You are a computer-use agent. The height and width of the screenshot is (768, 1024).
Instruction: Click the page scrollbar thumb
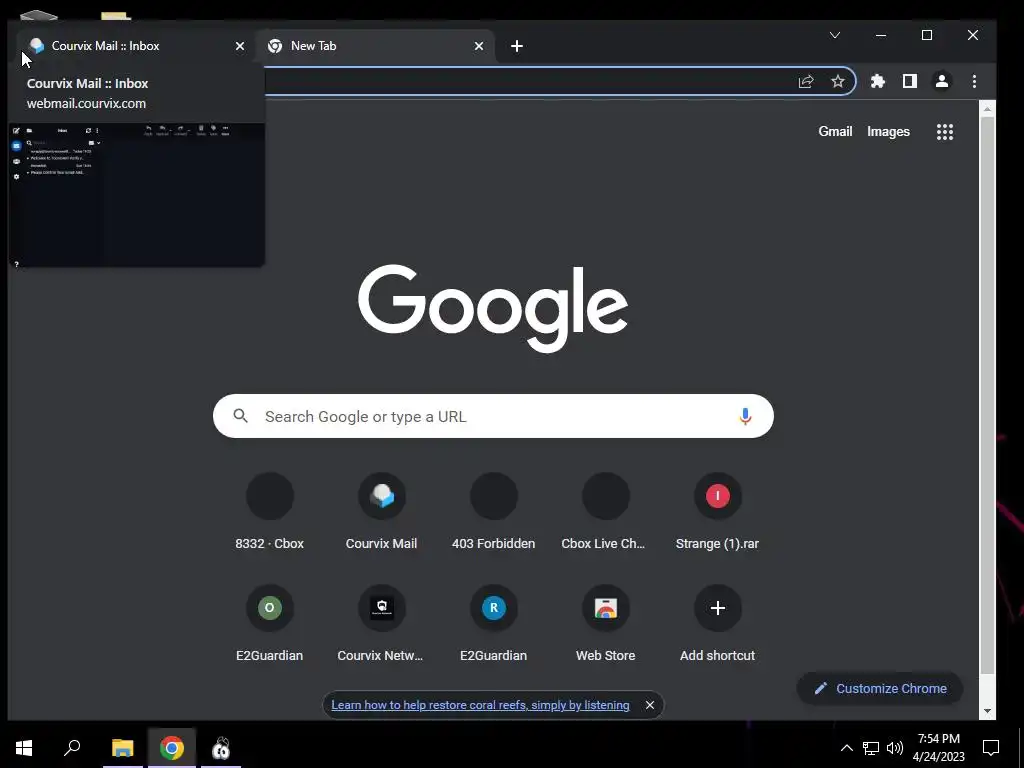pos(987,395)
